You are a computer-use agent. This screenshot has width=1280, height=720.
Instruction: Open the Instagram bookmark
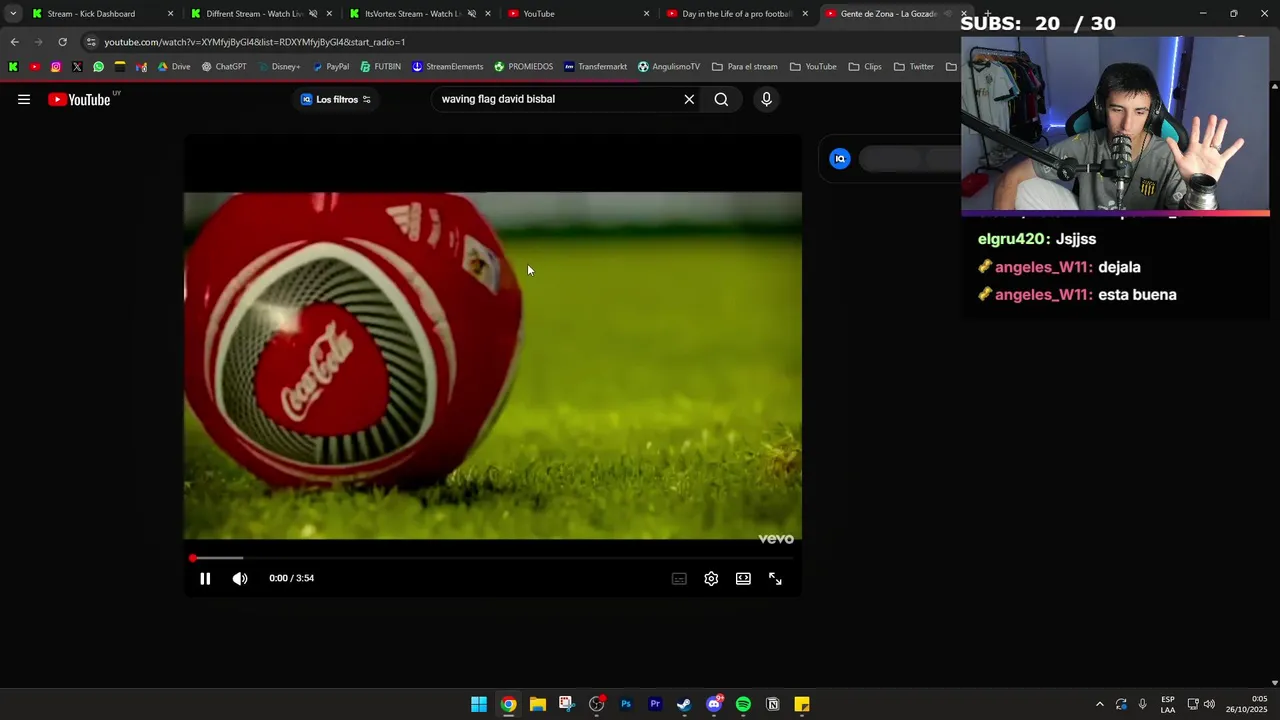(x=56, y=67)
